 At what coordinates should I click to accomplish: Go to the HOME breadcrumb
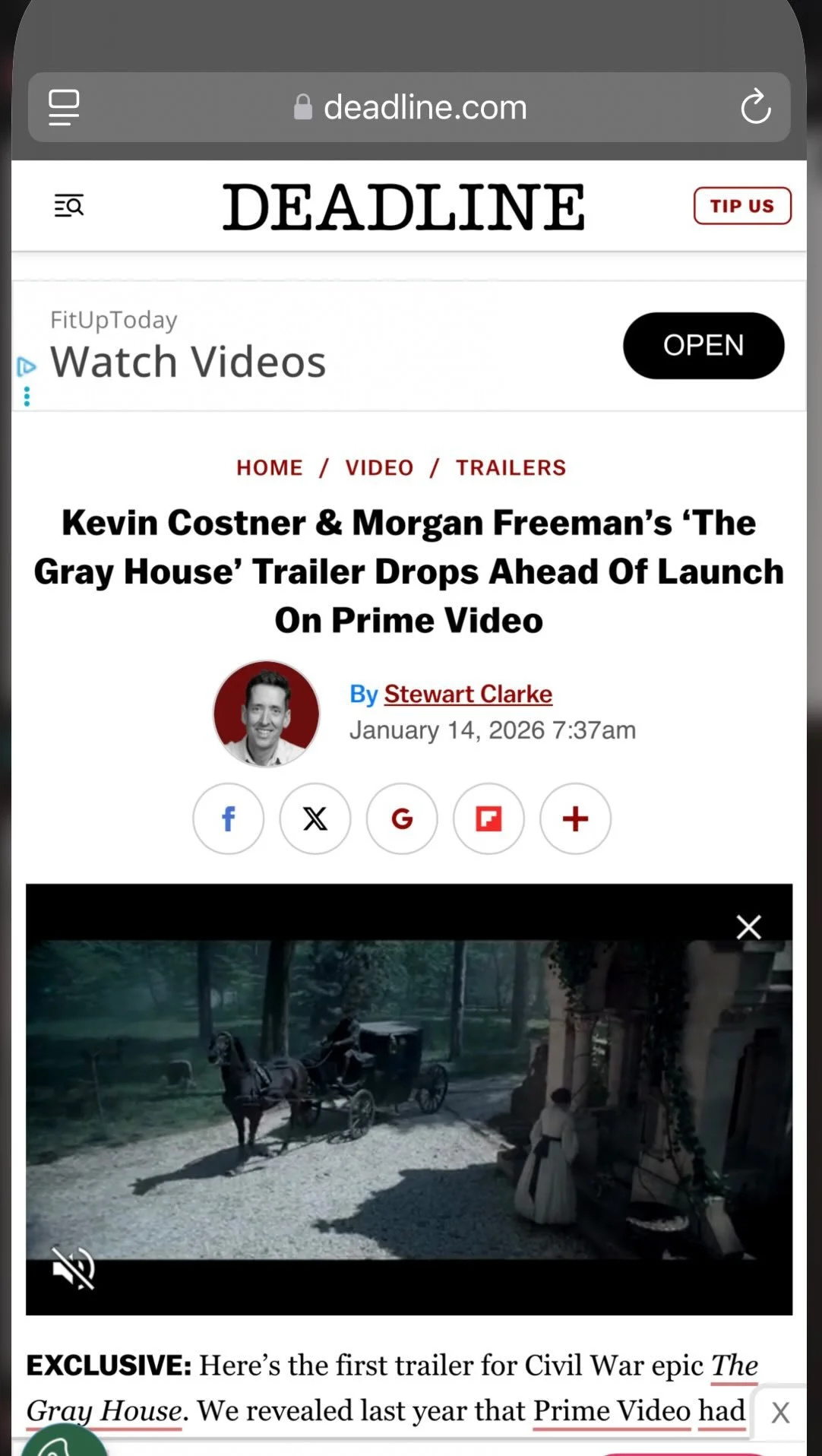tap(270, 467)
